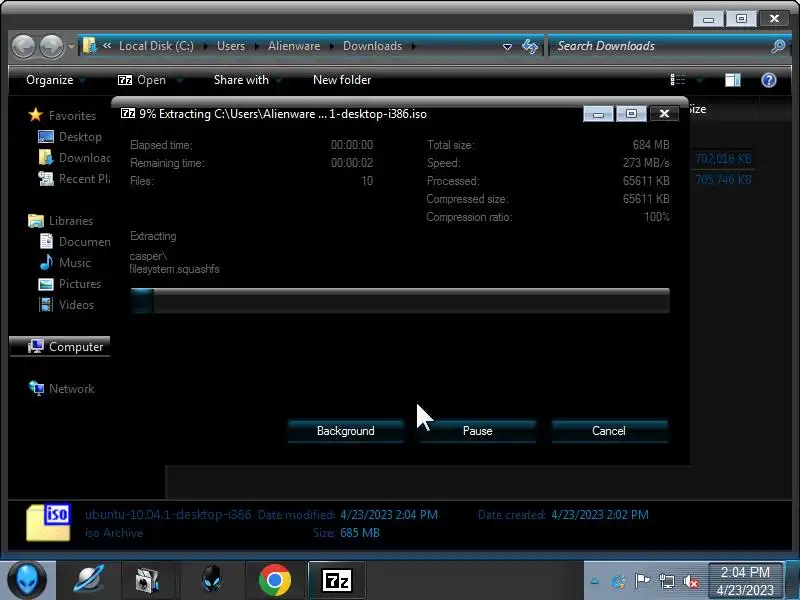Click date created value 4/23/2023 2:02 PM
The image size is (800, 600).
click(599, 515)
